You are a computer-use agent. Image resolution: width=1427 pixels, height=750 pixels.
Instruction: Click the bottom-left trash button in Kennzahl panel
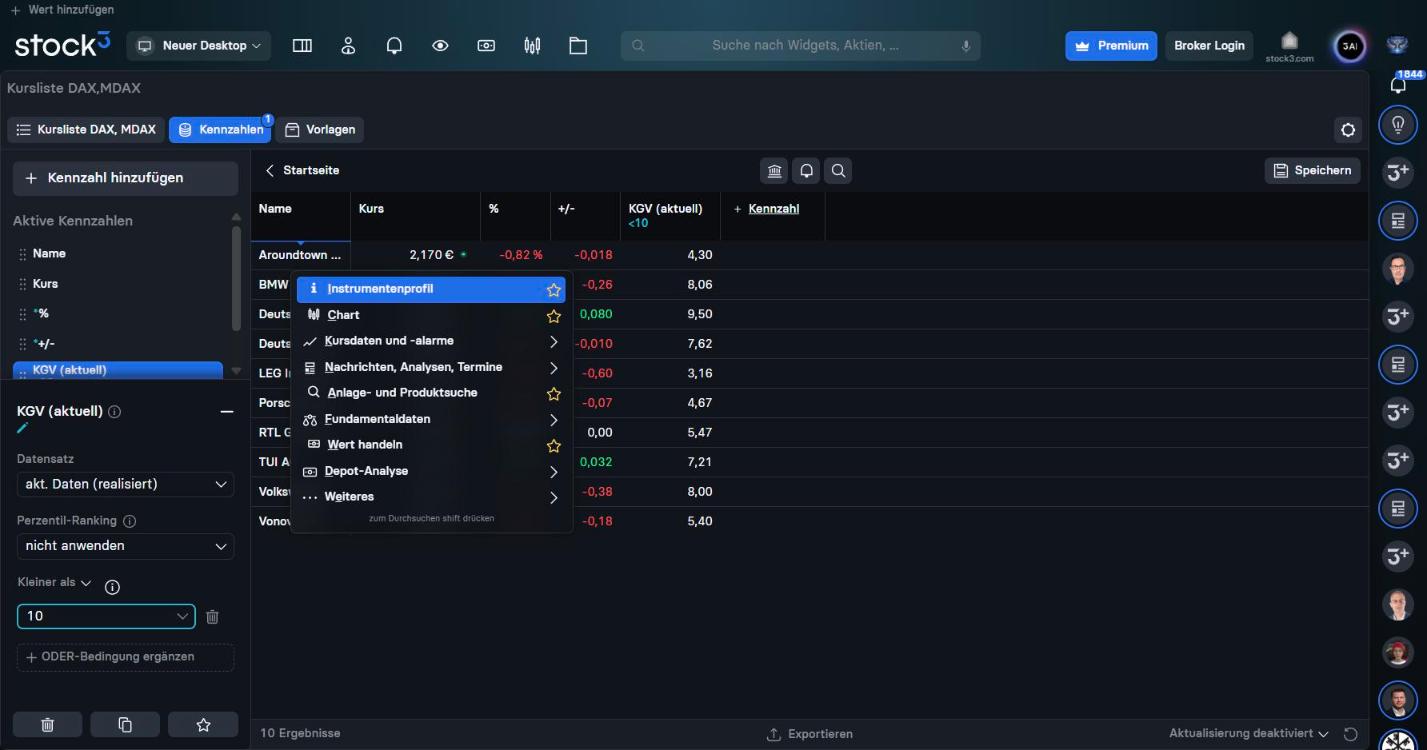pos(47,725)
